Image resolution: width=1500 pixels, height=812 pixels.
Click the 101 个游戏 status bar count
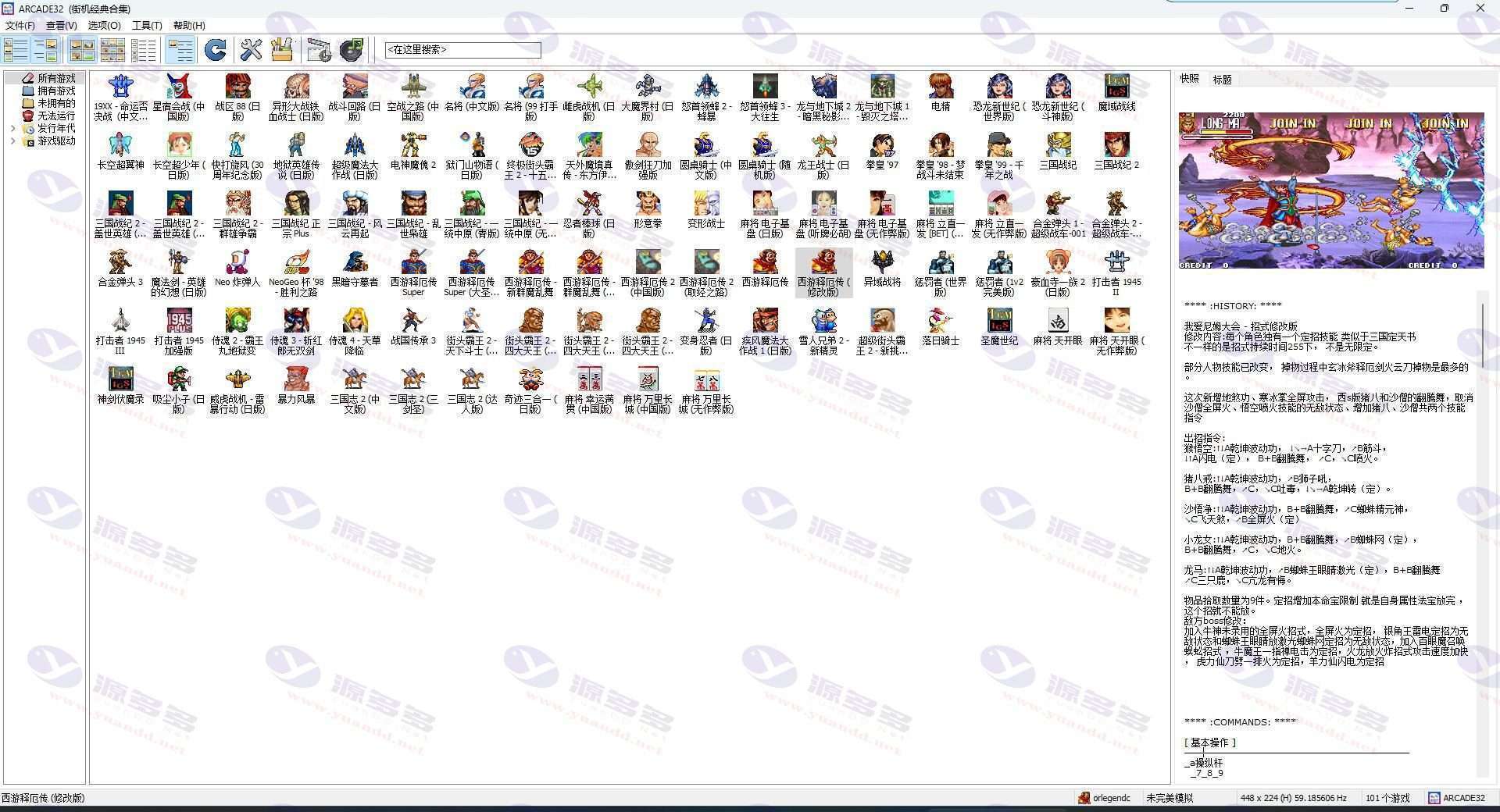pos(1387,798)
